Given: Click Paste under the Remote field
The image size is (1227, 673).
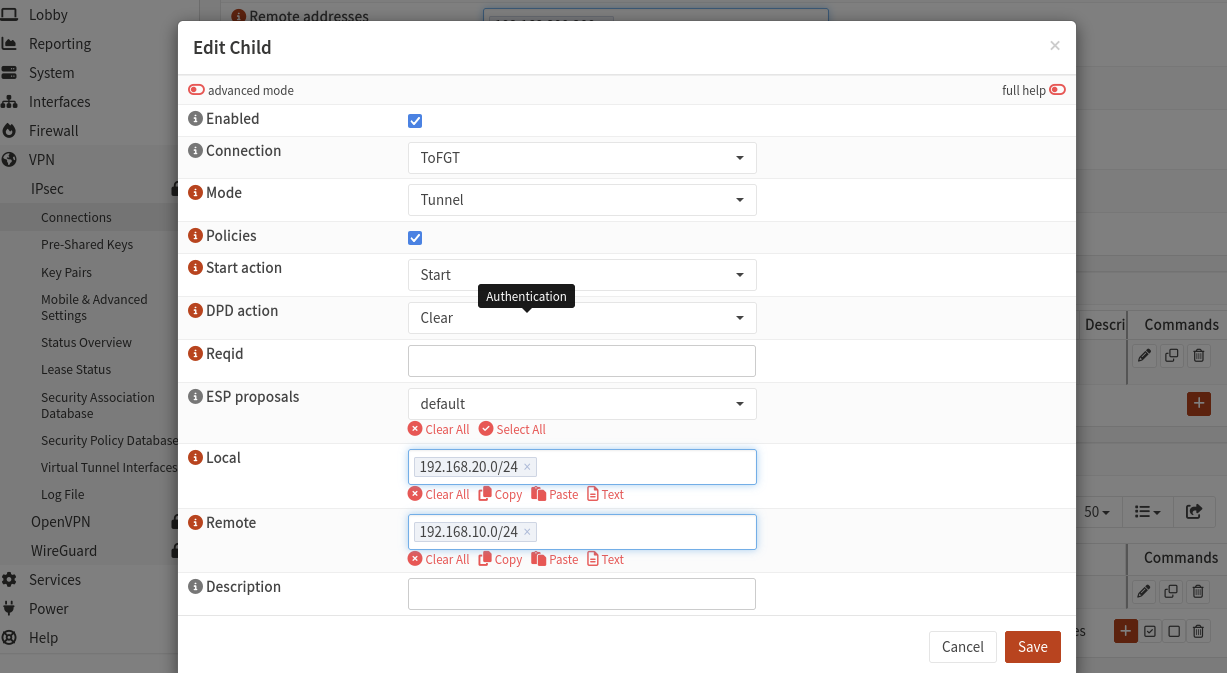Looking at the screenshot, I should (x=555, y=560).
